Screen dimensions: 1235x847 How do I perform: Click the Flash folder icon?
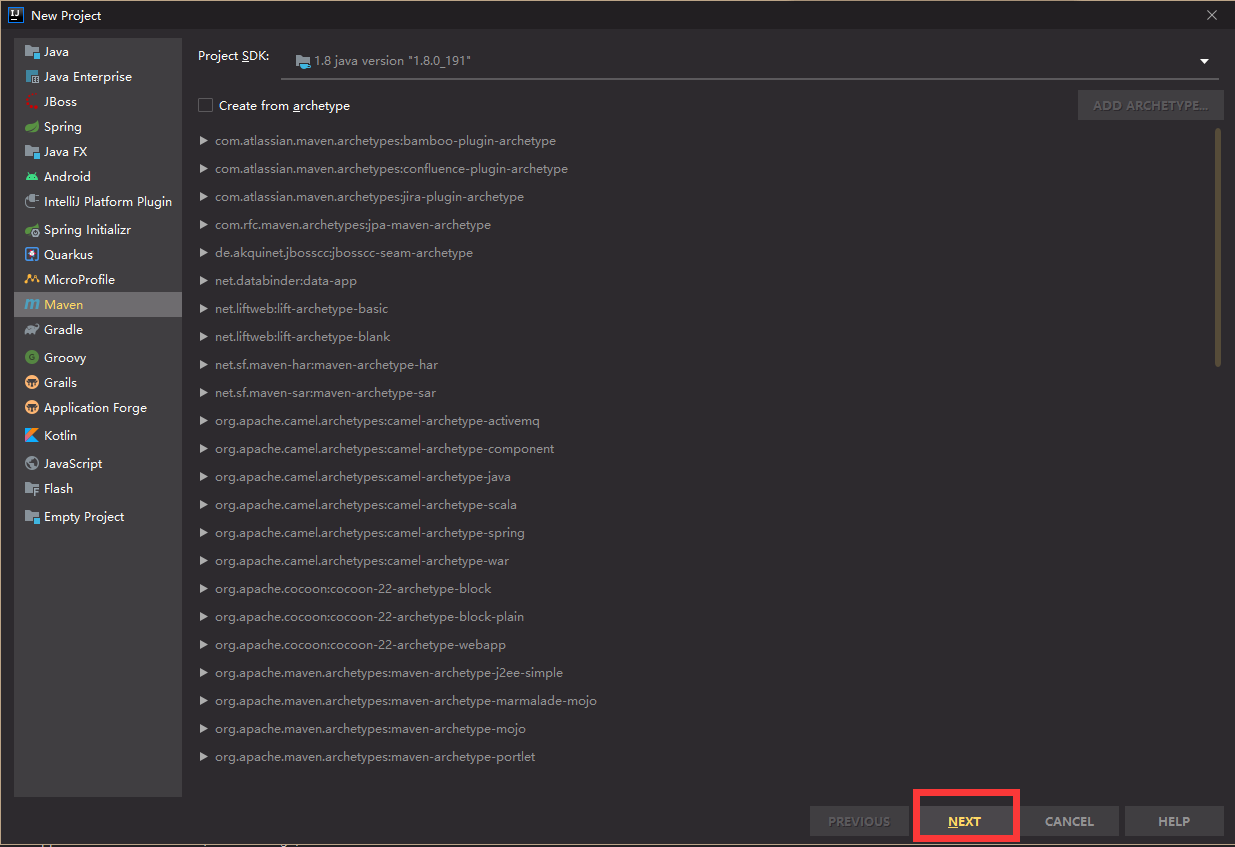(x=32, y=489)
